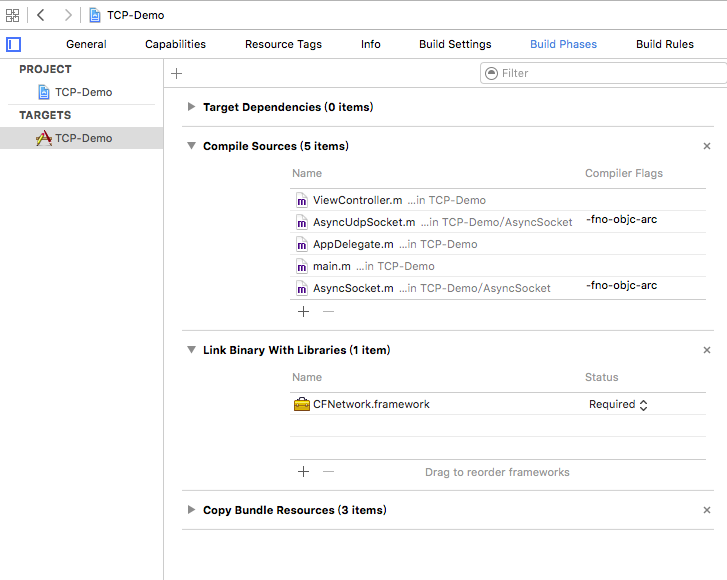
Task: Expand the Target Dependencies section
Action: (191, 107)
